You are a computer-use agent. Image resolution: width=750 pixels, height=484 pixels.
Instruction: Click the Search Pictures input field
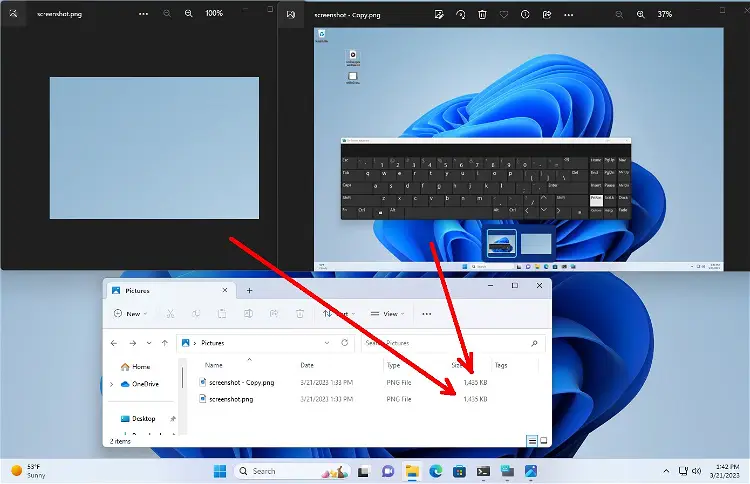click(x=450, y=343)
